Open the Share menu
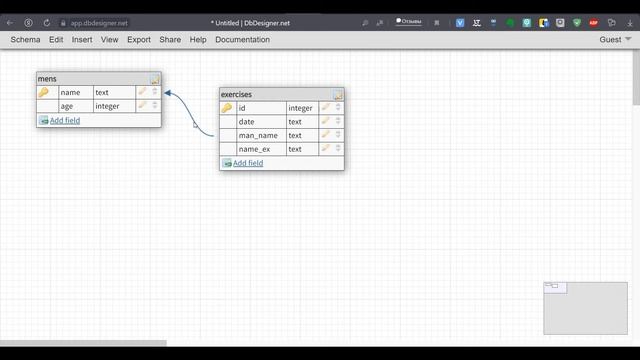The height and width of the screenshot is (360, 640). [x=170, y=40]
